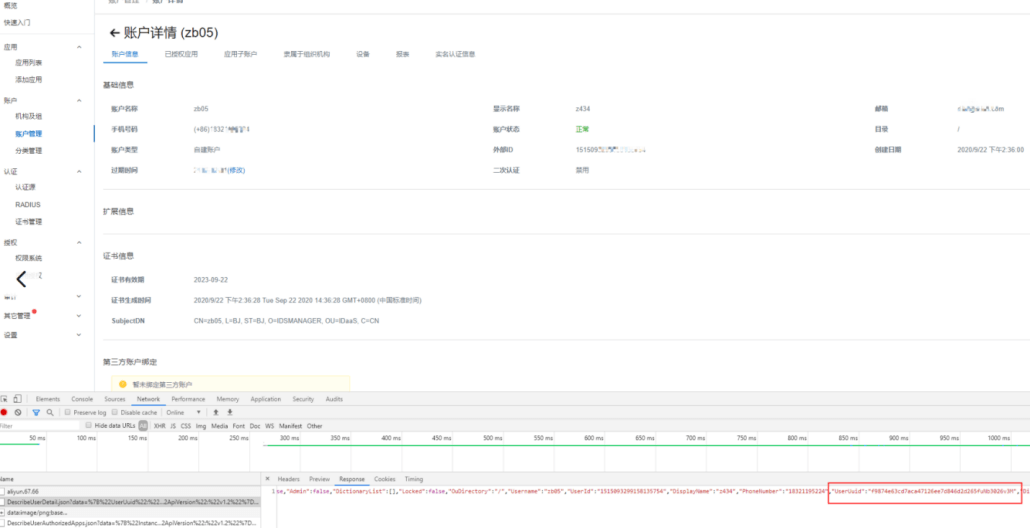
Task: Close the request details pane with X
Action: (x=267, y=479)
